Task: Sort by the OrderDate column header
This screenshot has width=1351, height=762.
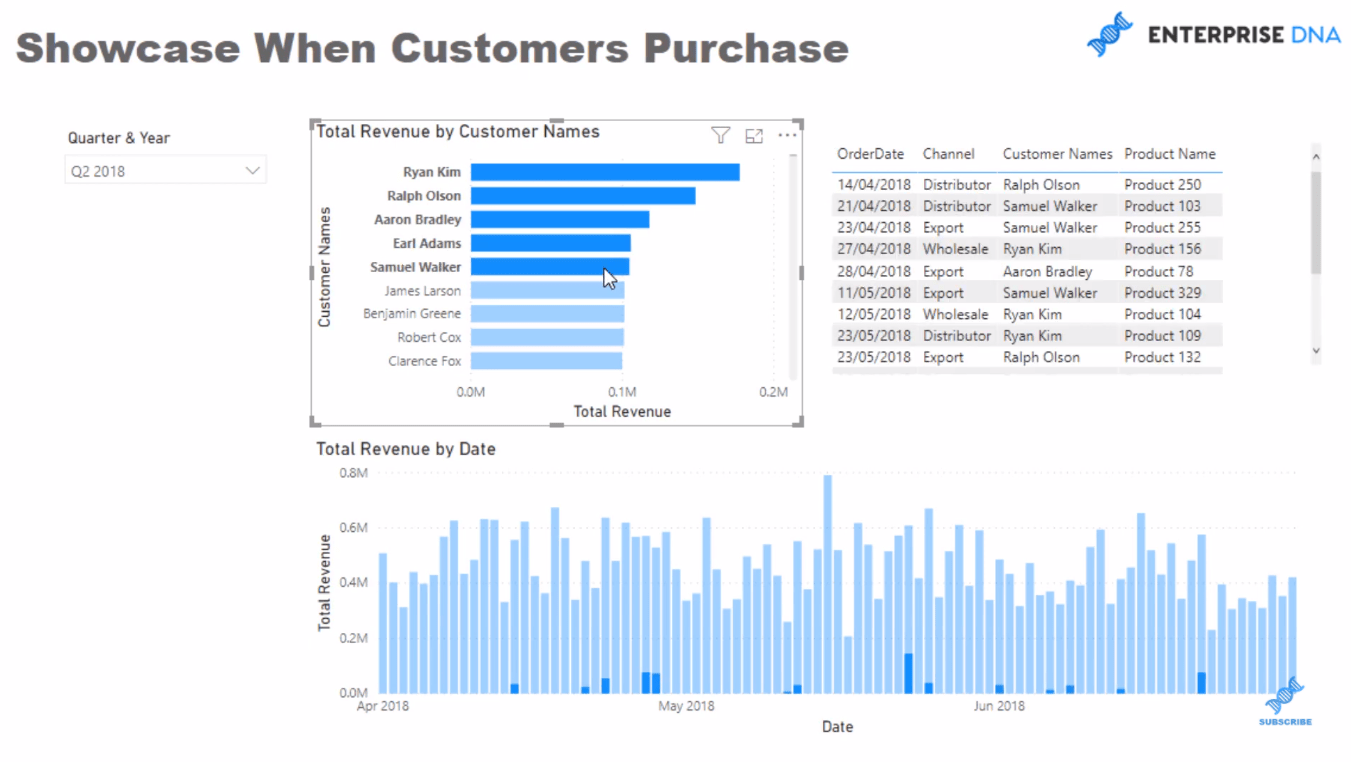Action: [871, 154]
